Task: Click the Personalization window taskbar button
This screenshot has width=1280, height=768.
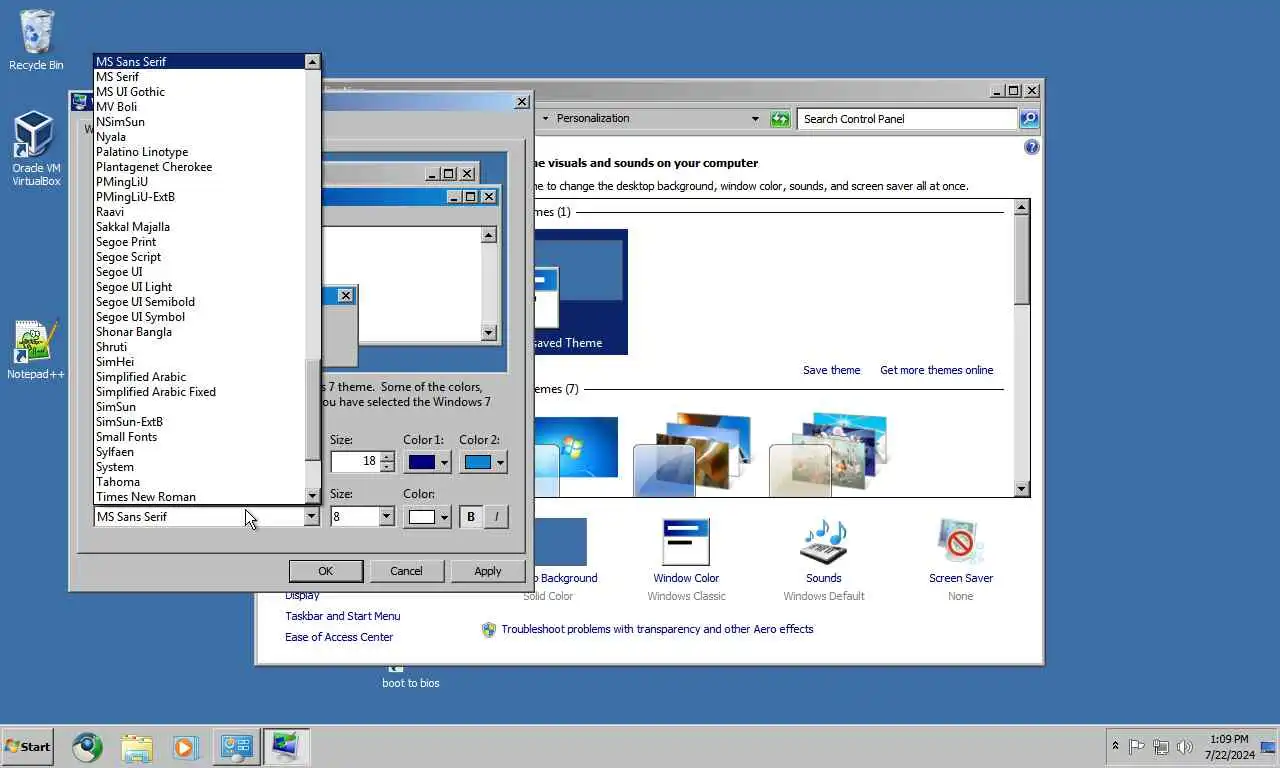Action: (x=286, y=746)
